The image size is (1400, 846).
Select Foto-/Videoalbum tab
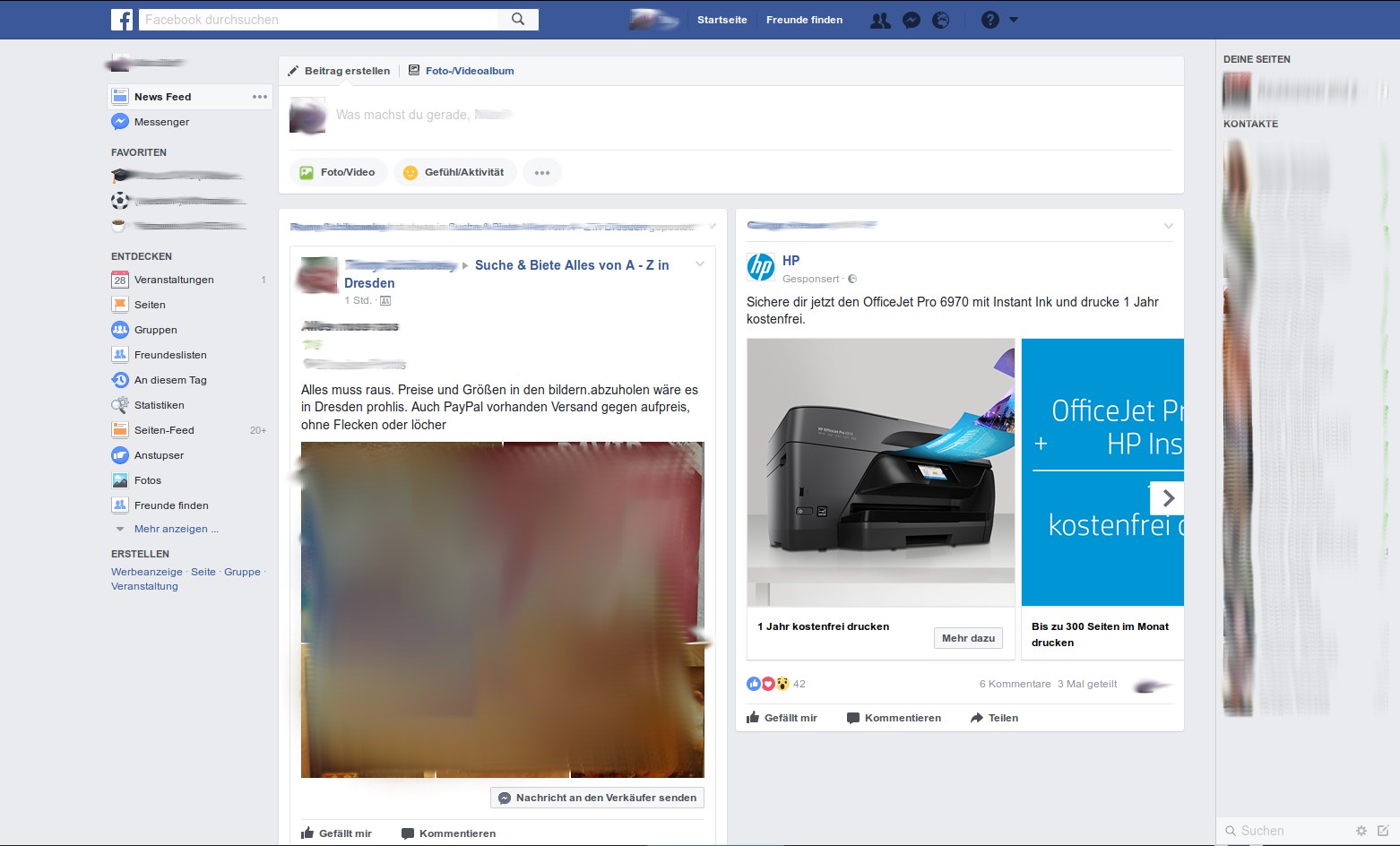pyautogui.click(x=462, y=71)
